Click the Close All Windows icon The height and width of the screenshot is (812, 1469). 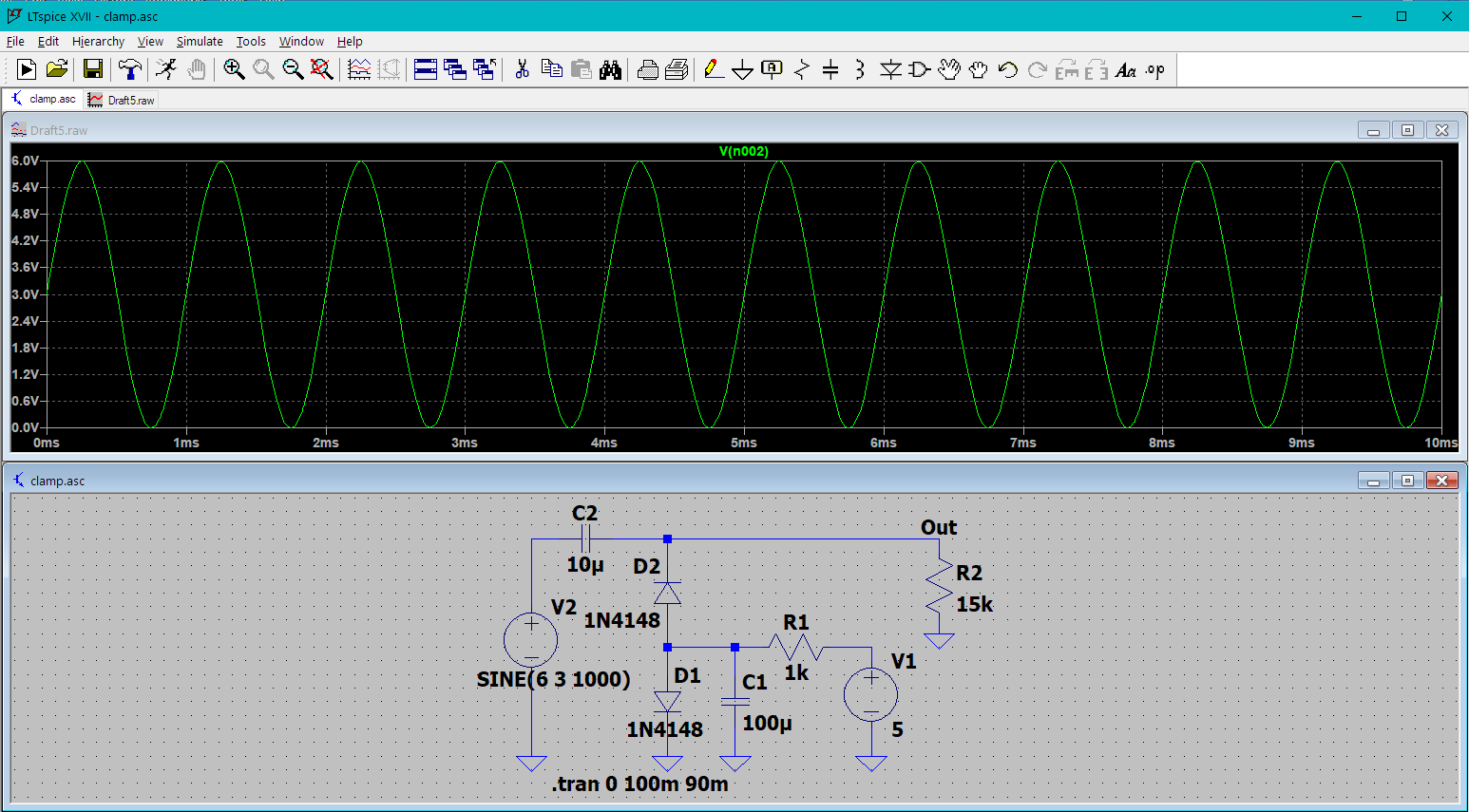[x=485, y=69]
